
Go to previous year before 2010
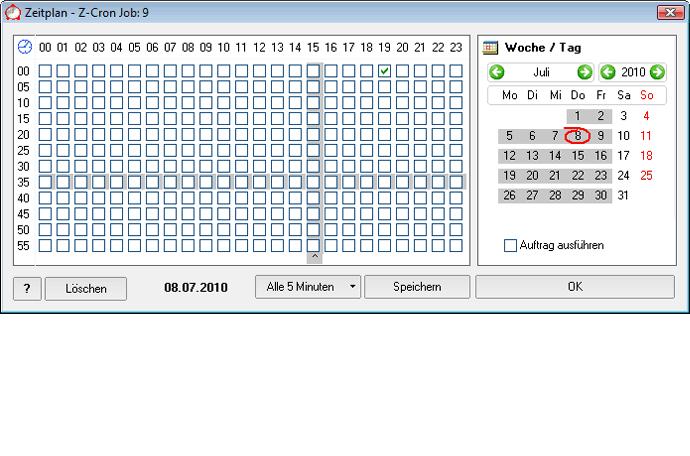608,72
